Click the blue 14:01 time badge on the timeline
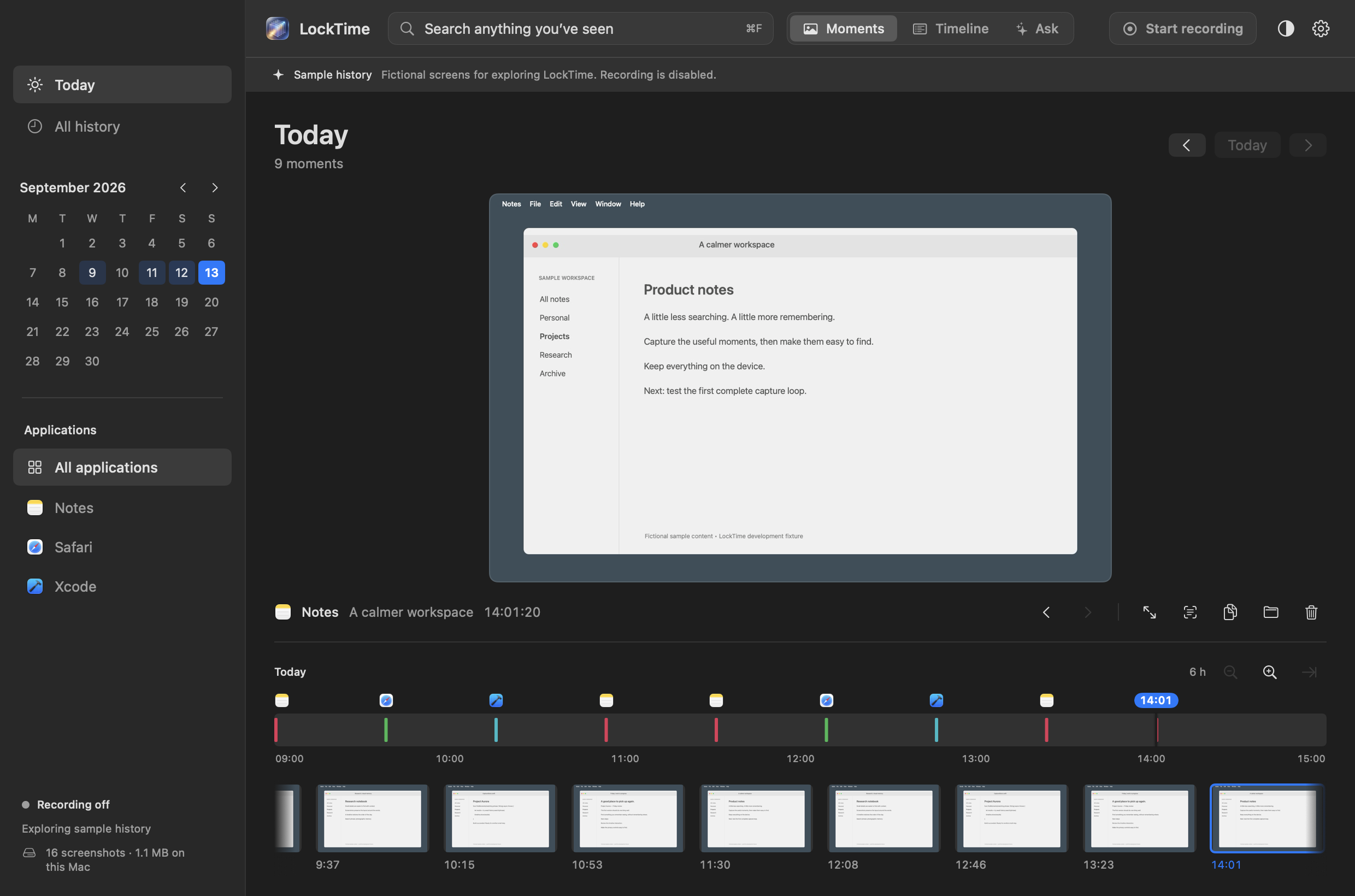This screenshot has height=896, width=1355. [x=1156, y=700]
